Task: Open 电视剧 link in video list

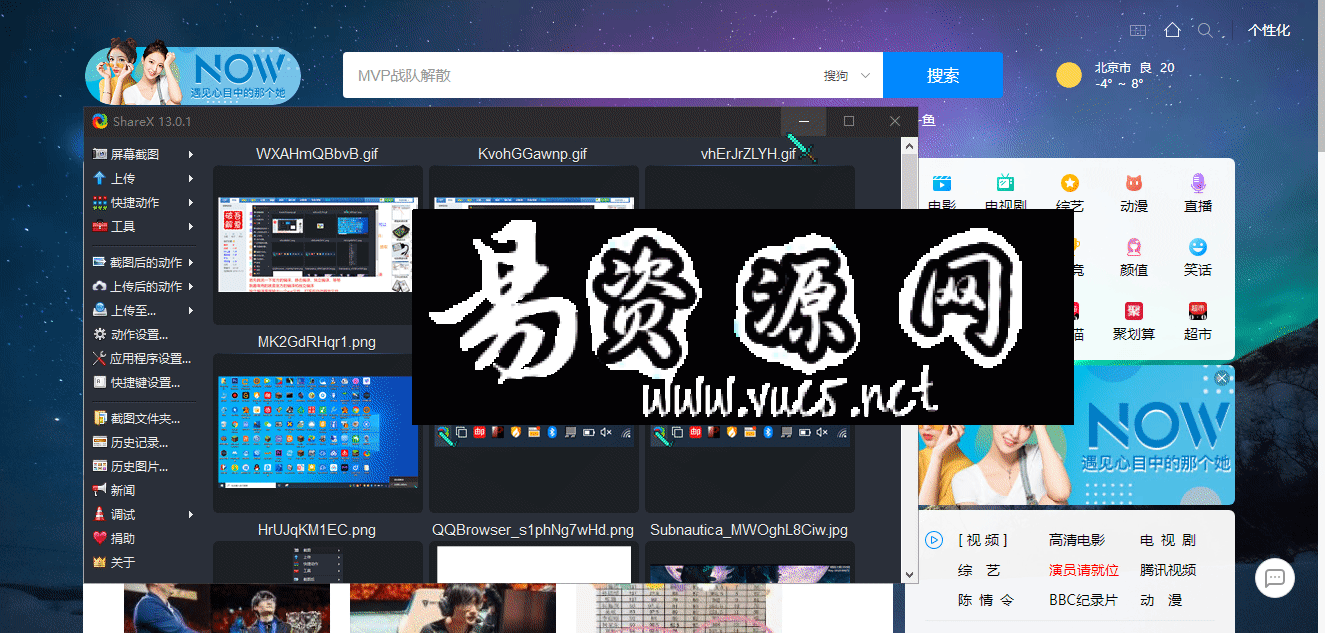Action: 1168,540
